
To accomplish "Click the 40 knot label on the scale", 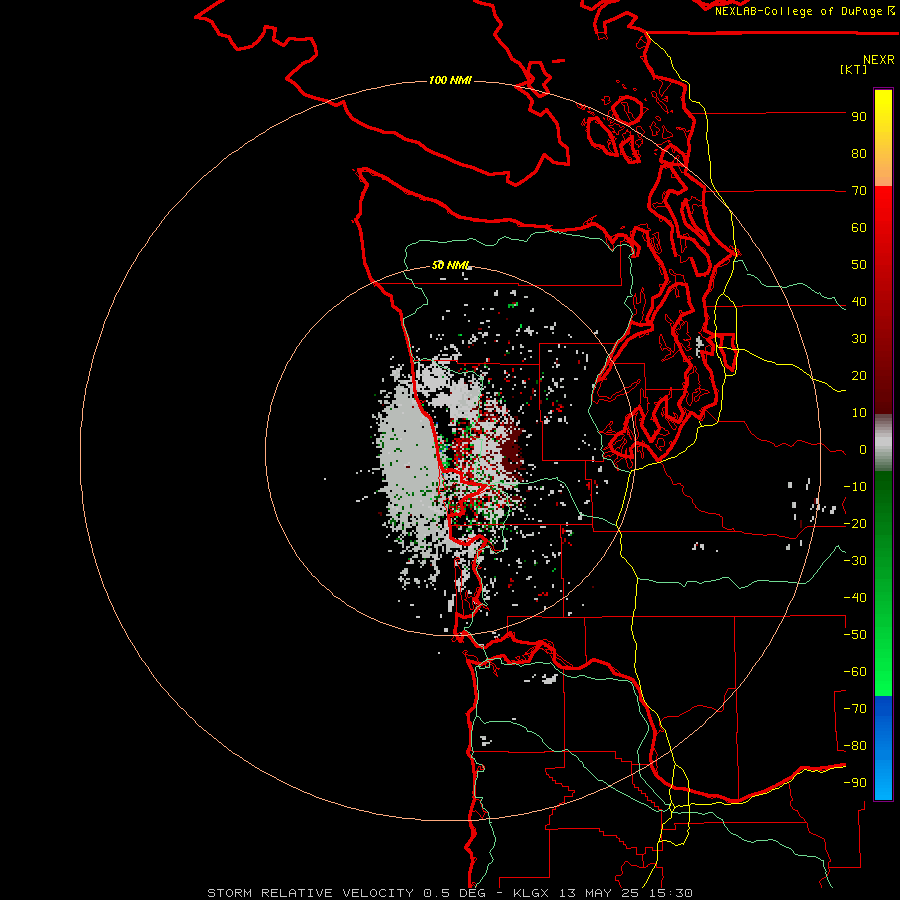I will (x=859, y=302).
